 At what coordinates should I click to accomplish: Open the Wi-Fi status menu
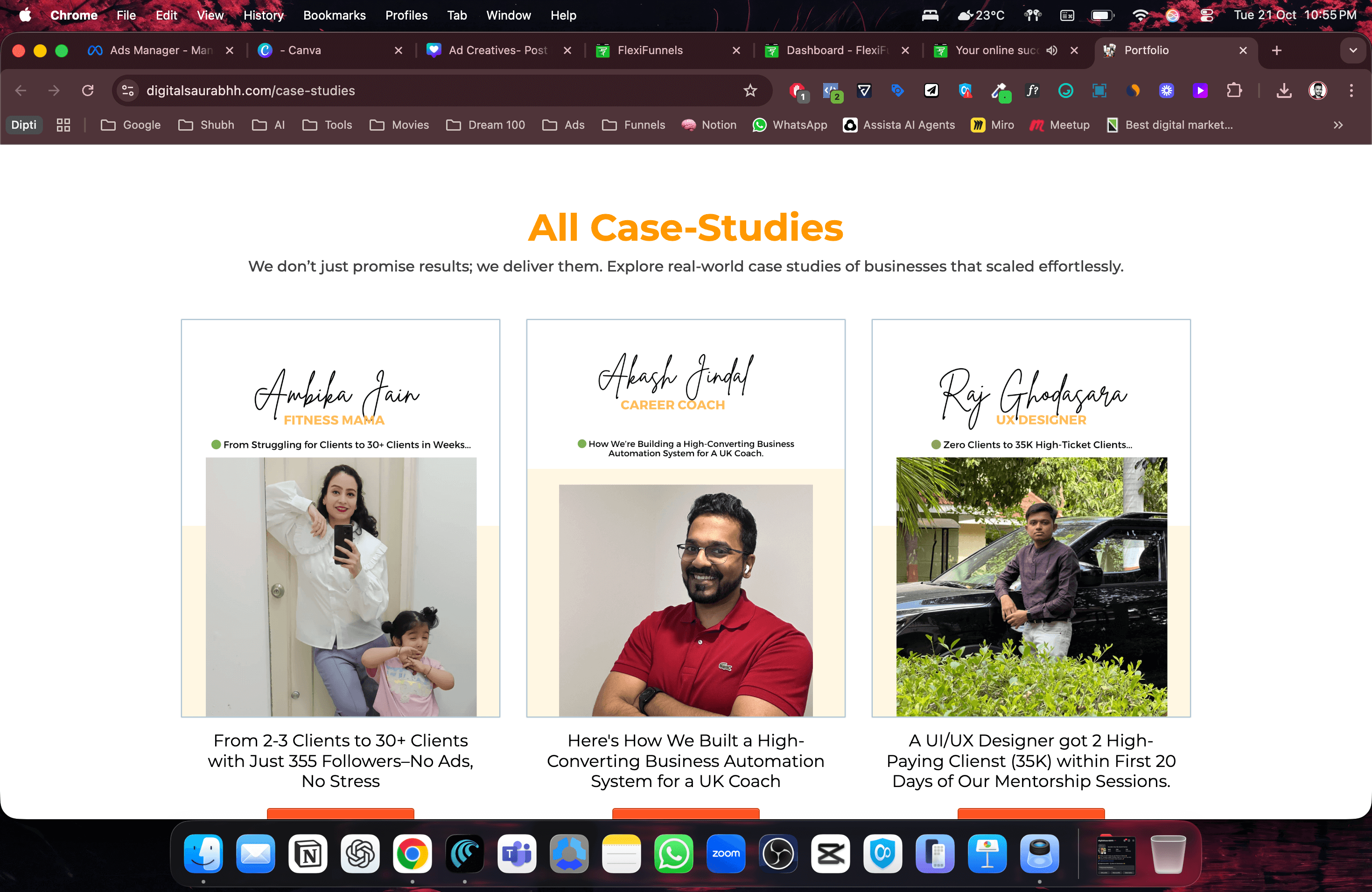coord(1140,15)
